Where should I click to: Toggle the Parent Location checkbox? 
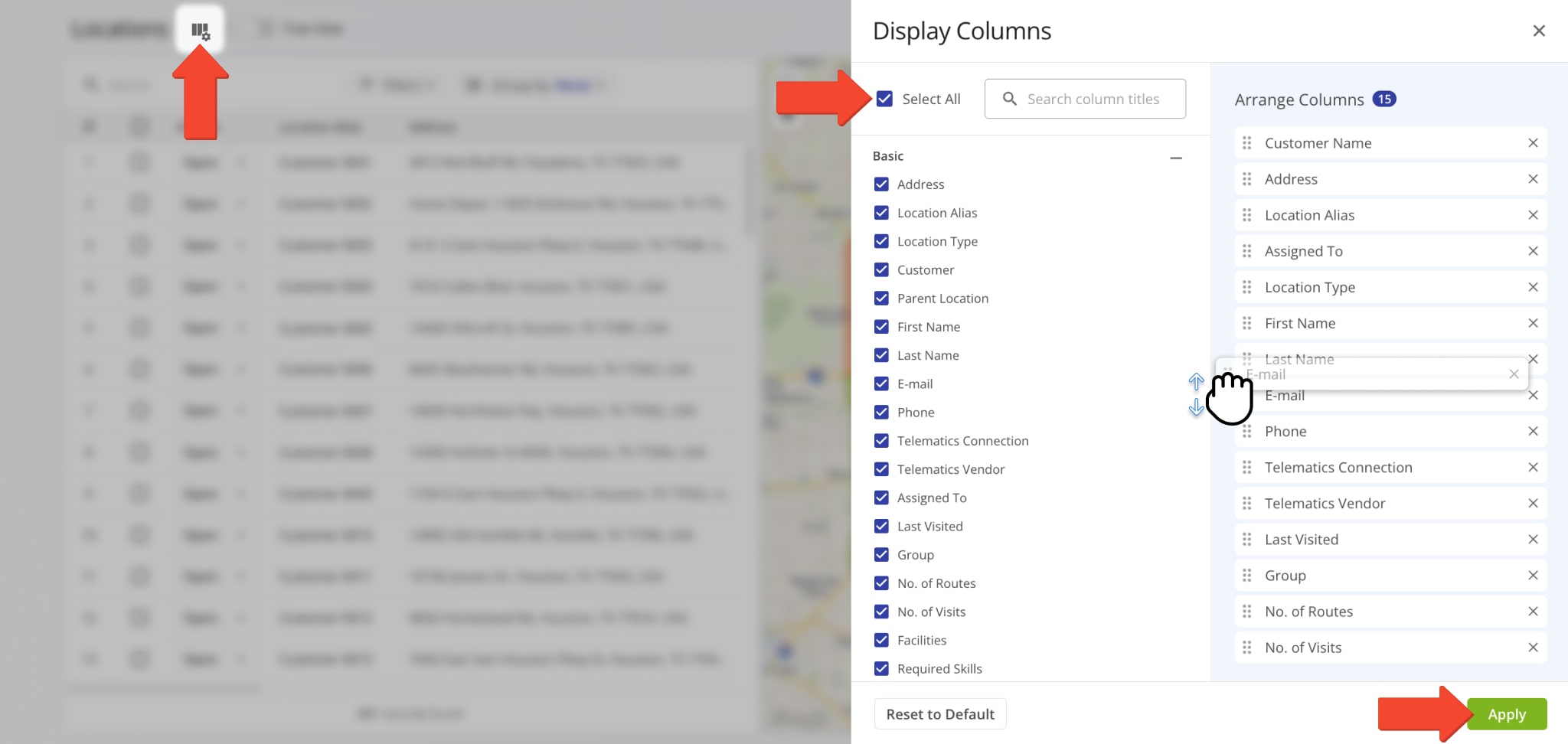881,299
